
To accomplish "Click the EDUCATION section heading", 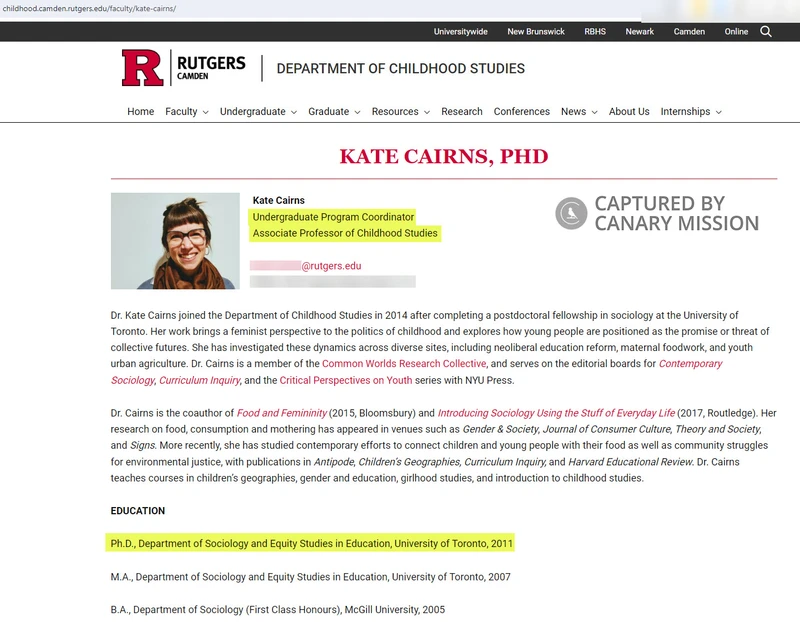I will (138, 511).
